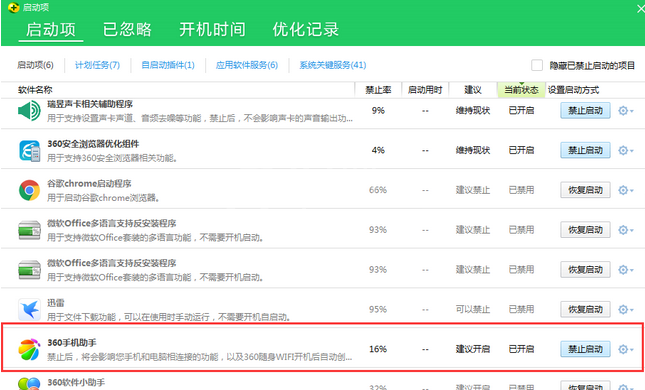Click the 迅雷 name text
Screen dimensions: 645x390
point(56,303)
